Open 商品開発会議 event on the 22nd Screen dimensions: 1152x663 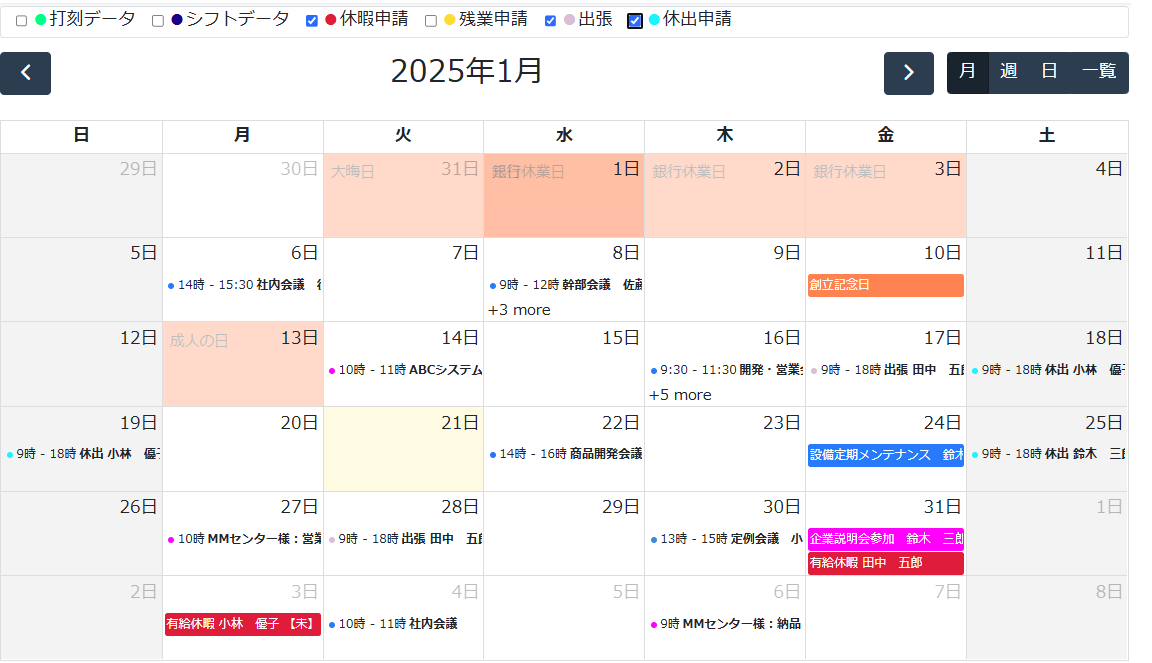(565, 454)
